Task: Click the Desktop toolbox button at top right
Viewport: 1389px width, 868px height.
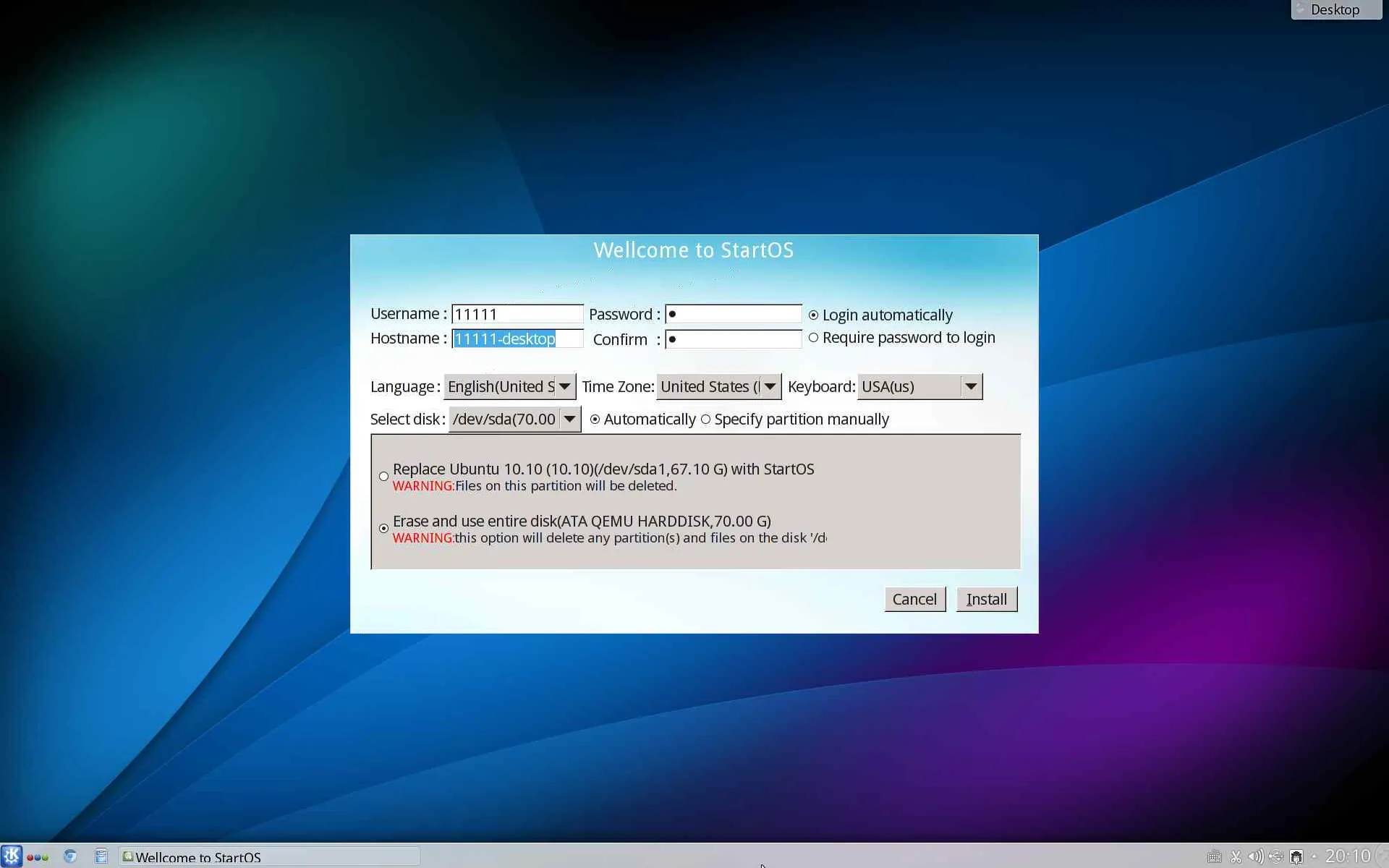Action: click(1335, 9)
